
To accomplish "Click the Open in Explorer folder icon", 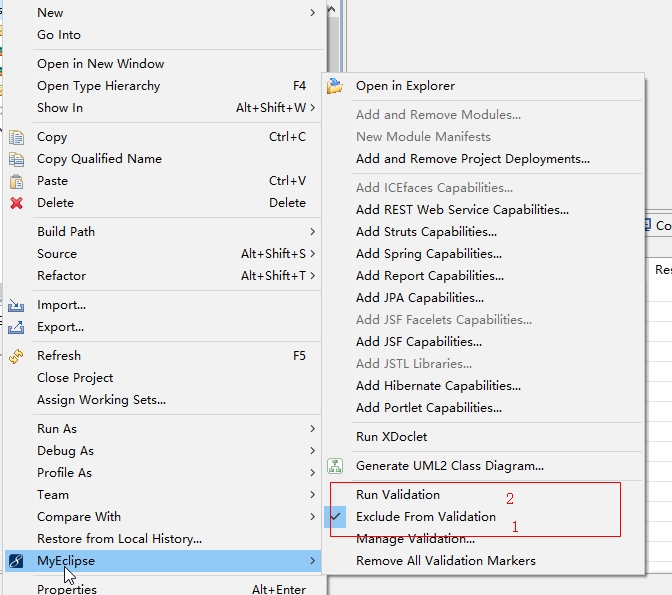I will pos(335,86).
